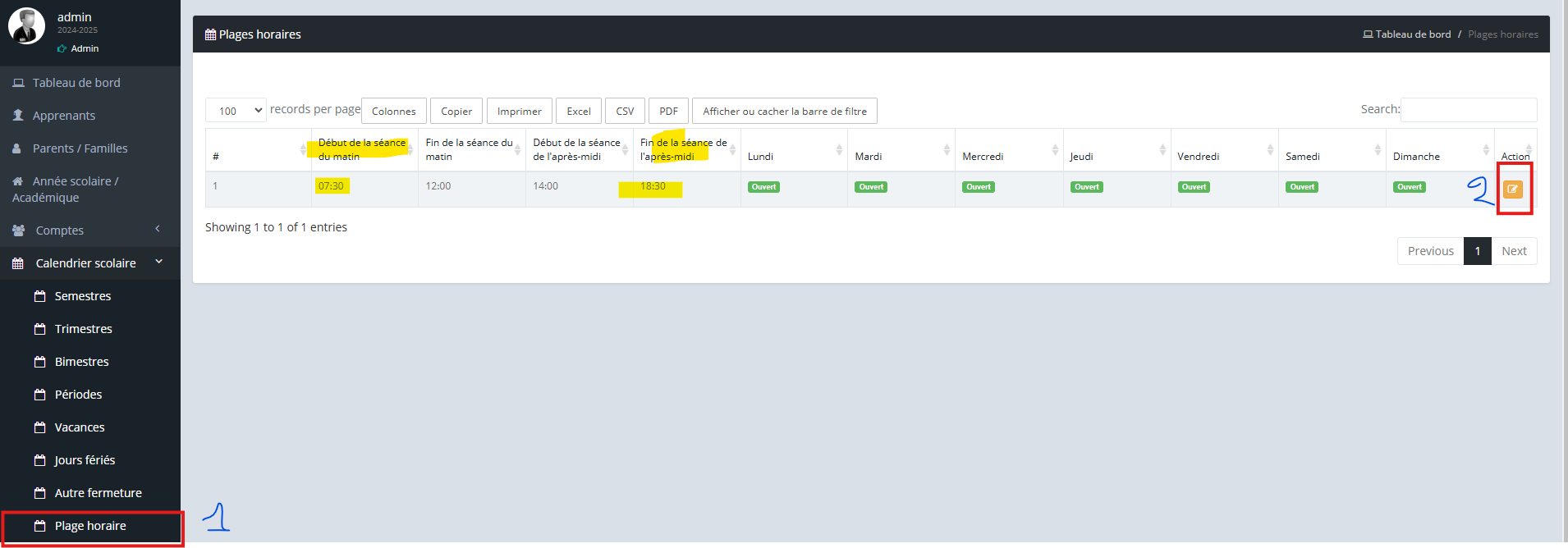Screen dimensions: 1568x548
Task: Click the Comptes group icon
Action: [19, 231]
